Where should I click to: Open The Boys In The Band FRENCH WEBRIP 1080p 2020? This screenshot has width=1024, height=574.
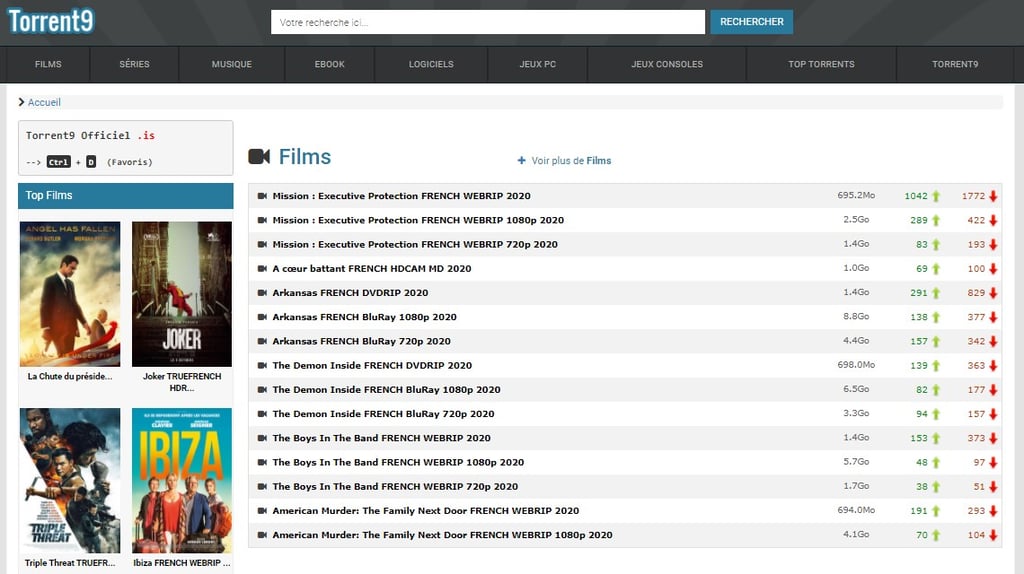point(398,462)
